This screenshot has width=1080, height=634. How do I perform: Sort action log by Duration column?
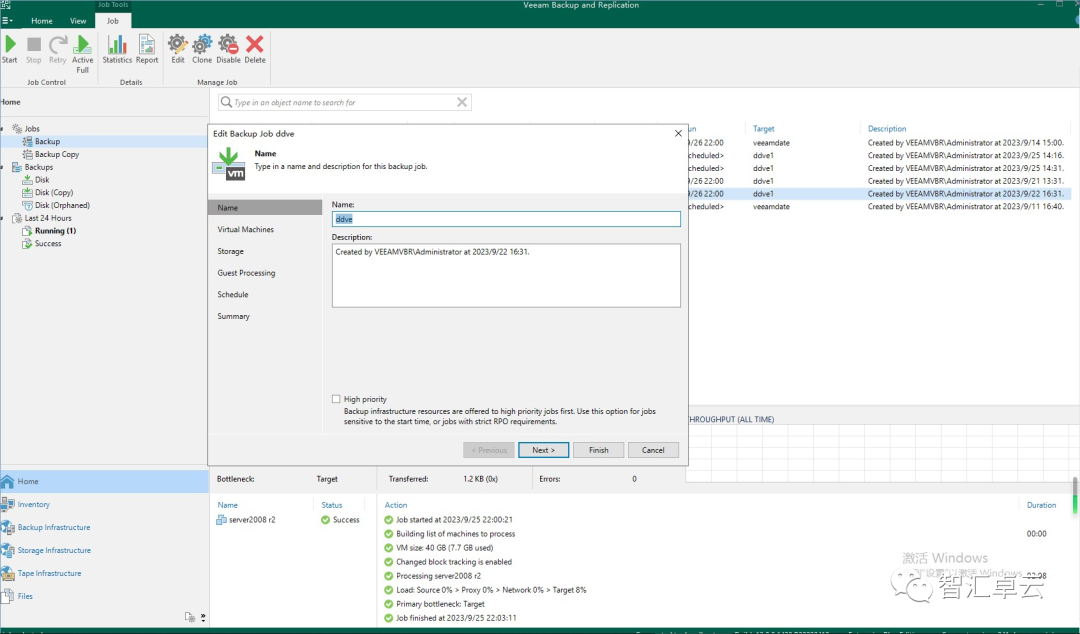(1041, 505)
